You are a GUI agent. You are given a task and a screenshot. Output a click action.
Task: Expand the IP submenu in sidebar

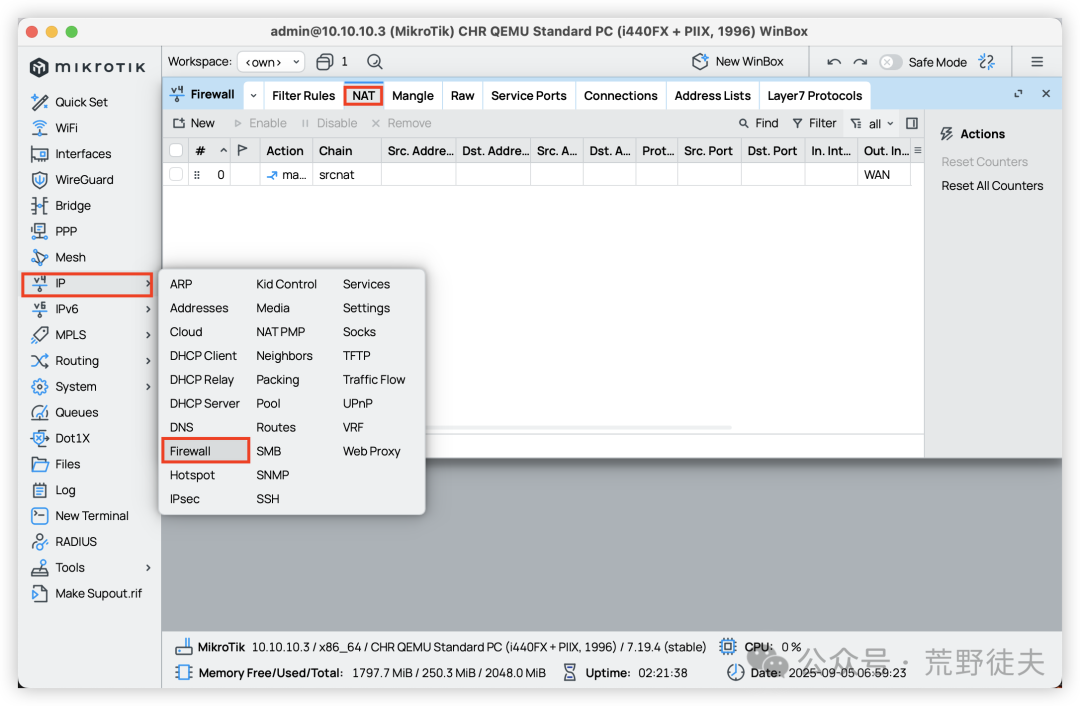pyautogui.click(x=87, y=284)
